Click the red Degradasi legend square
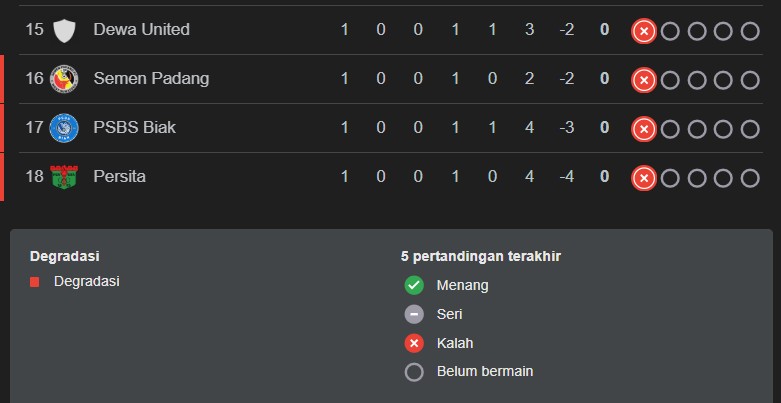 pyautogui.click(x=35, y=282)
